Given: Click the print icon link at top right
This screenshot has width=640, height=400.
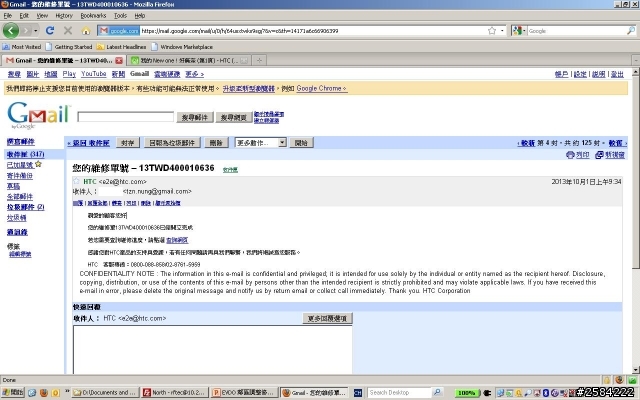Looking at the screenshot, I should 578,155.
